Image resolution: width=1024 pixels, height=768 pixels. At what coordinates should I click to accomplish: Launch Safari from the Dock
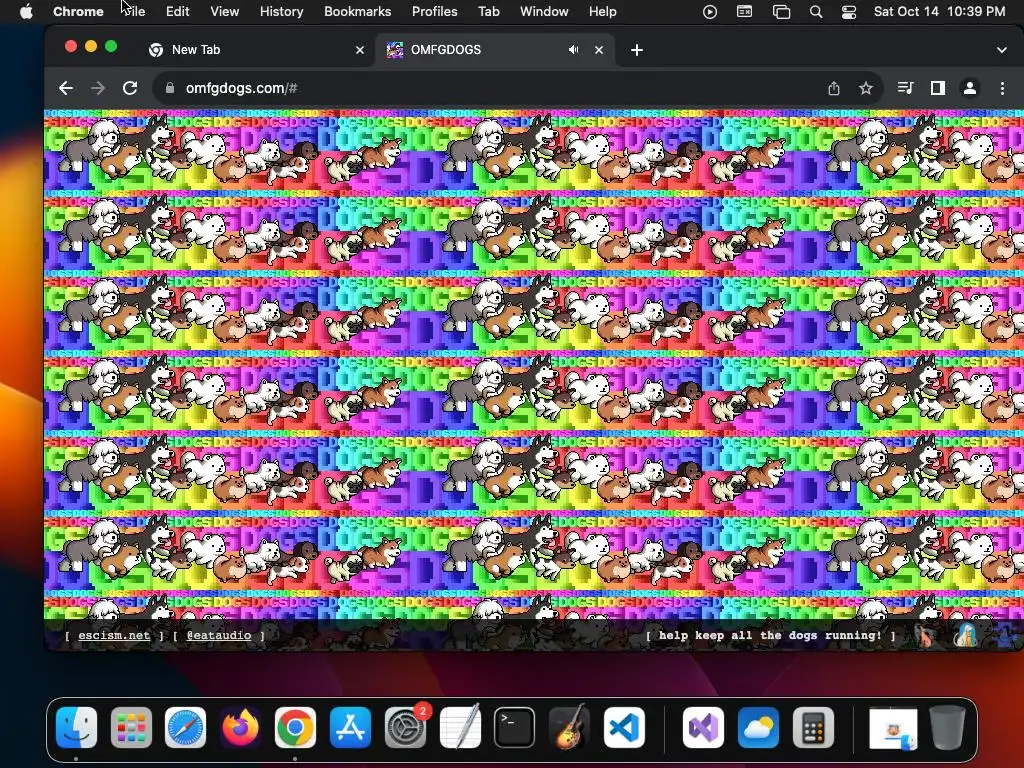pyautogui.click(x=185, y=727)
